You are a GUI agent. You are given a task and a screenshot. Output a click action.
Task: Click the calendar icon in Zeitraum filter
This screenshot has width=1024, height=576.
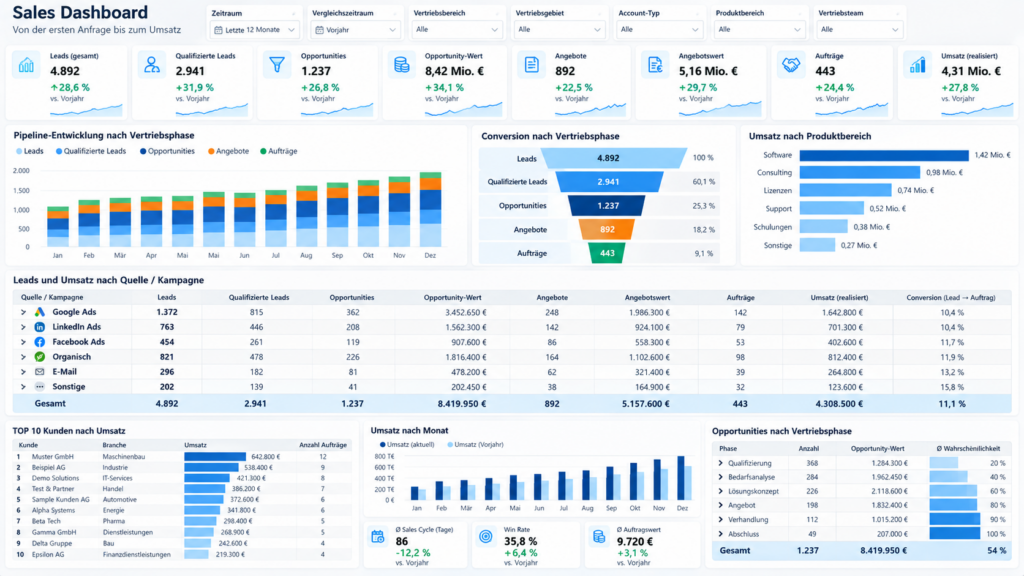tap(218, 30)
